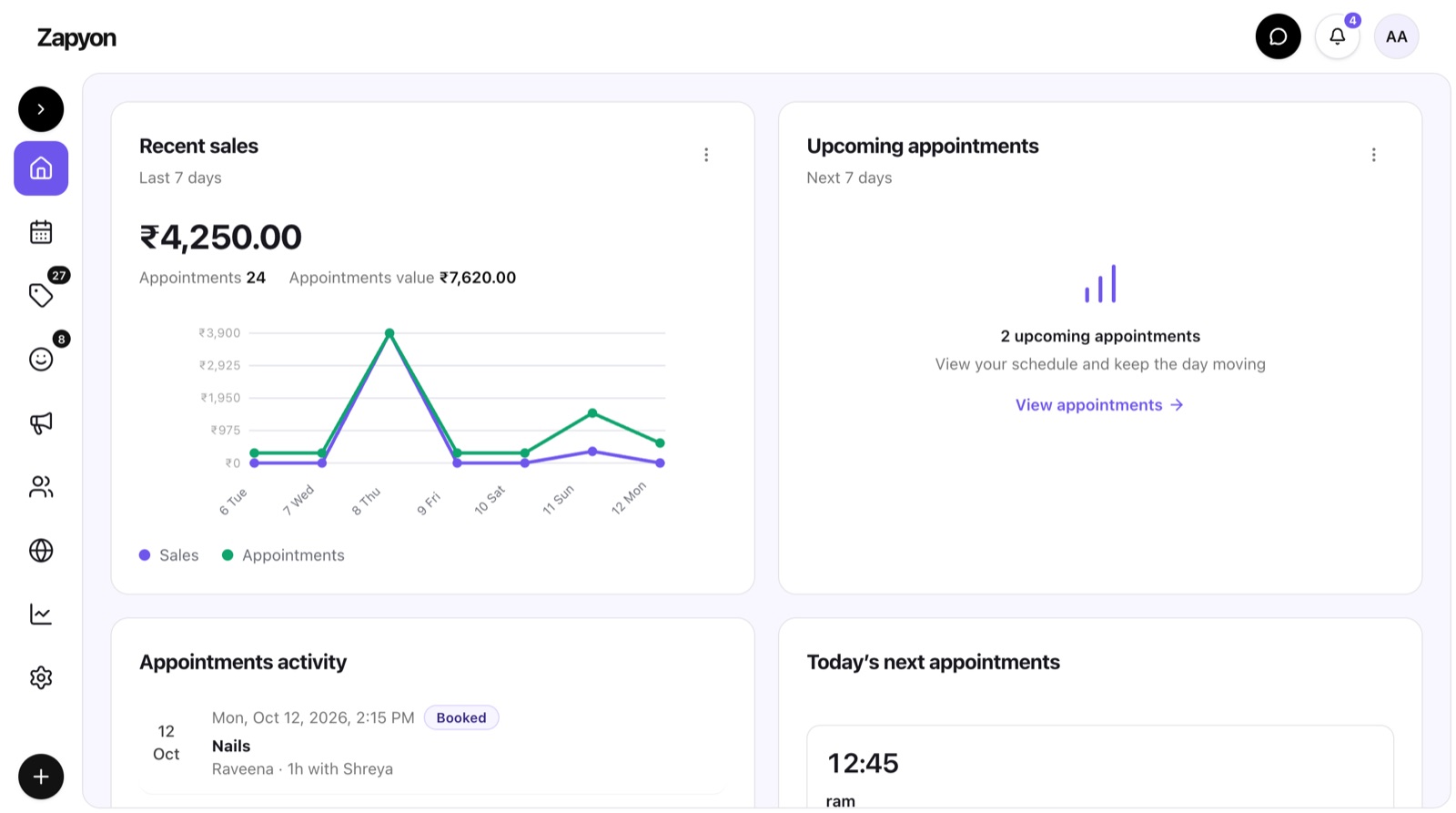Image resolution: width=1456 pixels, height=813 pixels.
Task: Open the Sales tag icon with badge 27
Action: tap(41, 295)
